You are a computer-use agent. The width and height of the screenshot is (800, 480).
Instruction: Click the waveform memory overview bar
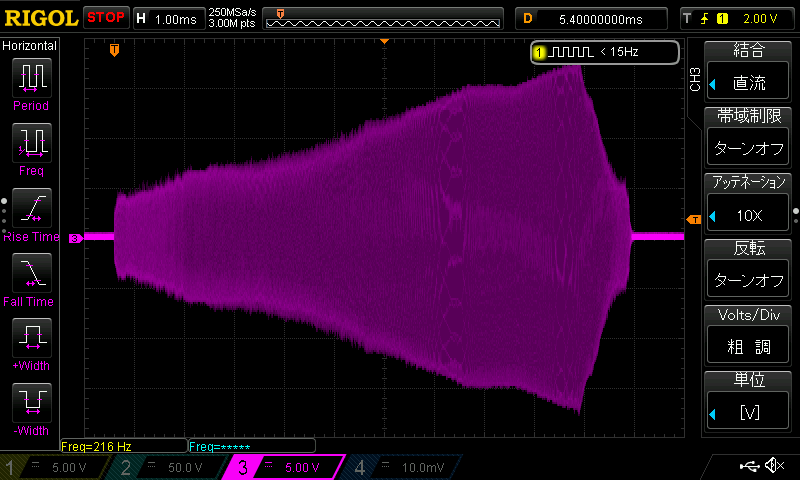(x=383, y=19)
